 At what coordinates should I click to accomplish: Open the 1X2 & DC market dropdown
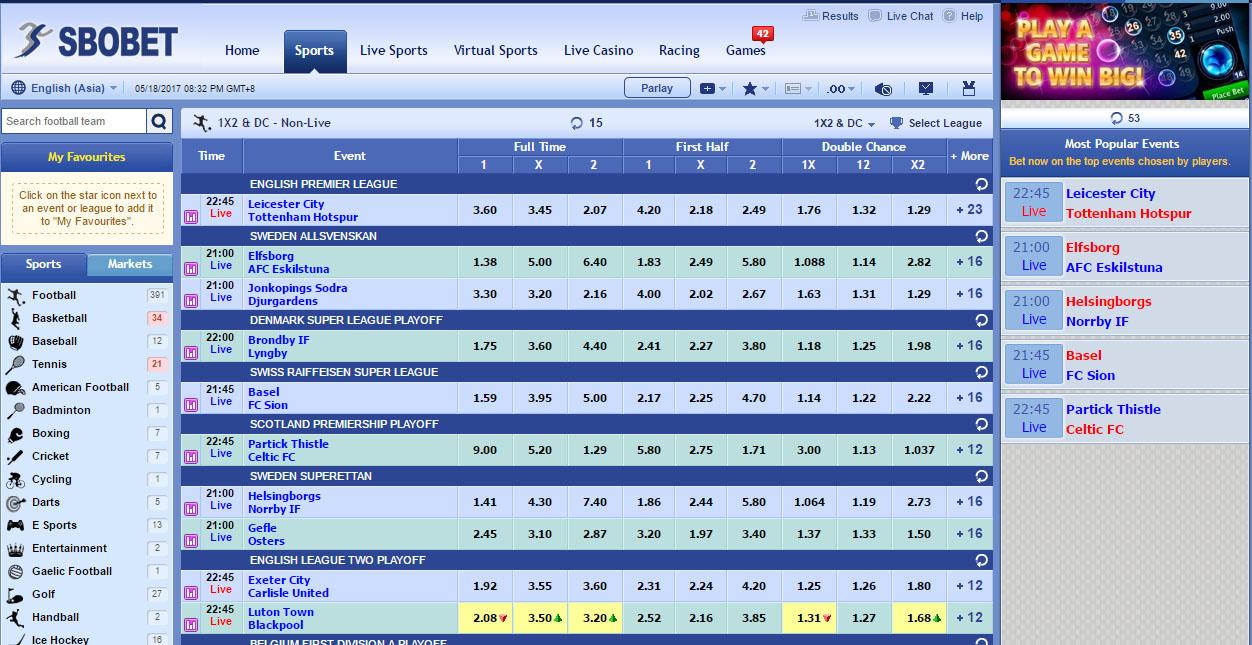pyautogui.click(x=844, y=123)
